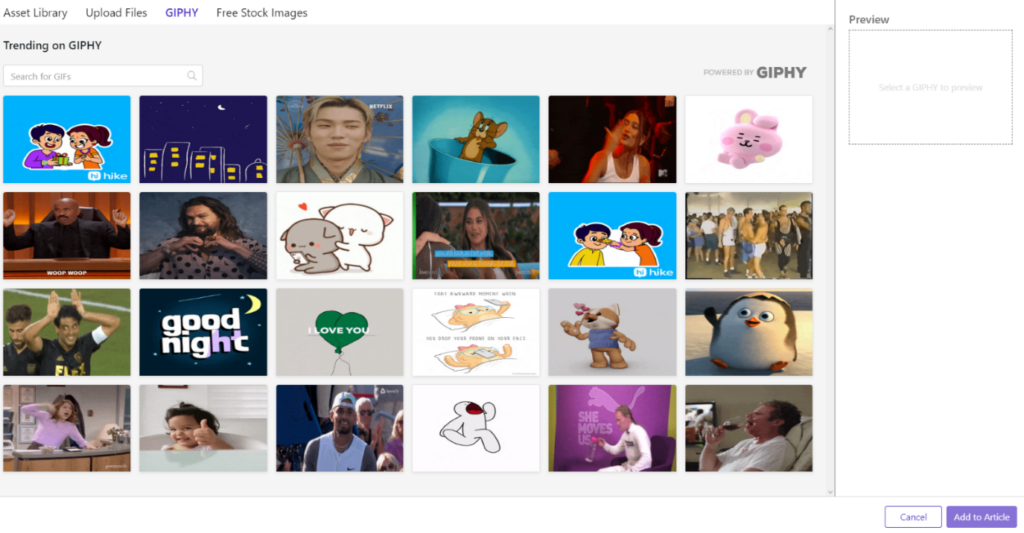Select the Netflix blond man GIF
This screenshot has width=1024, height=533.
(340, 139)
